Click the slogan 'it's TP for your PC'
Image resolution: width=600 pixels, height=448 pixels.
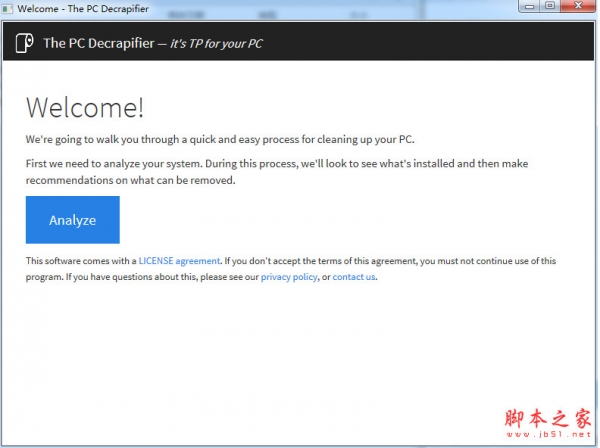coord(216,44)
